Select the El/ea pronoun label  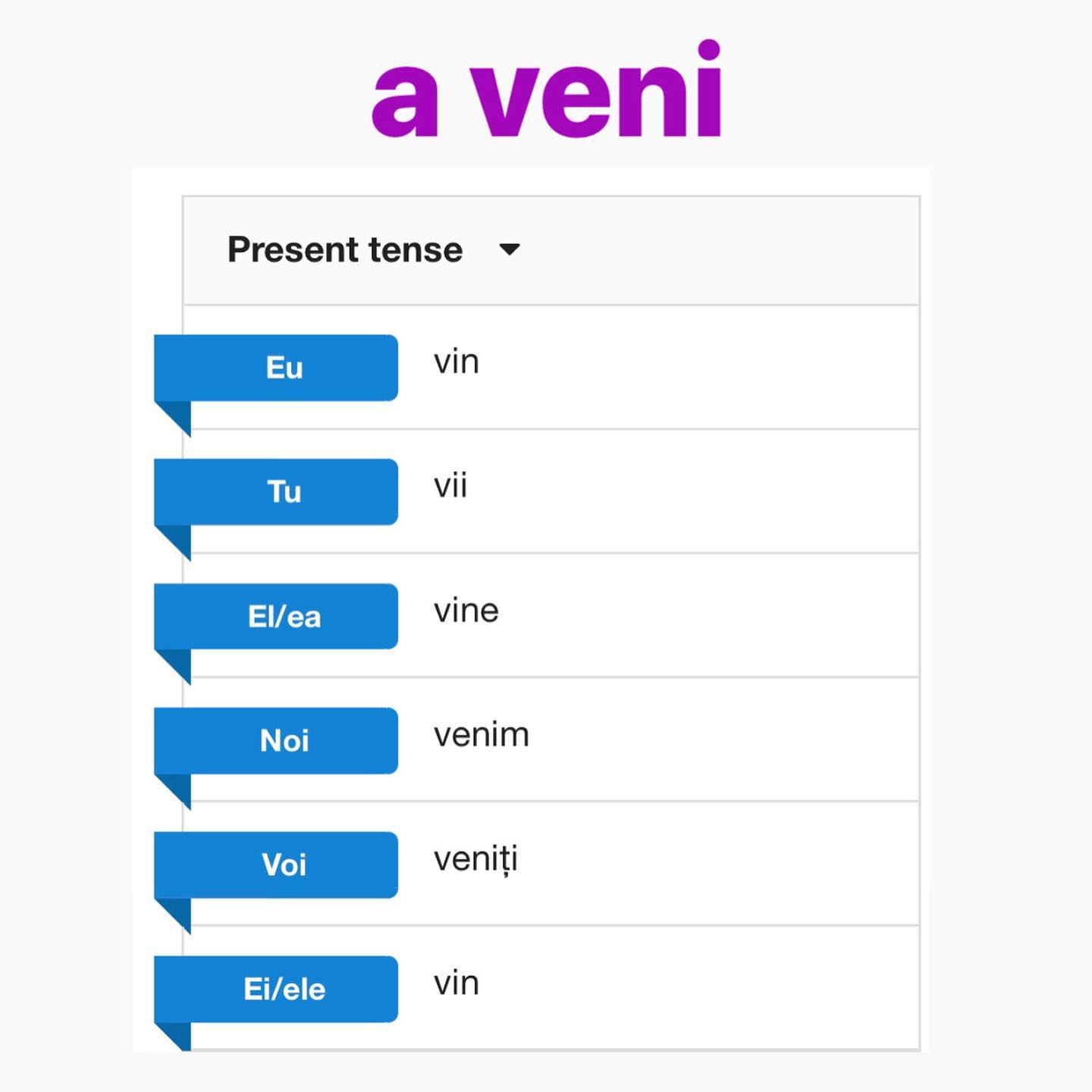(284, 617)
